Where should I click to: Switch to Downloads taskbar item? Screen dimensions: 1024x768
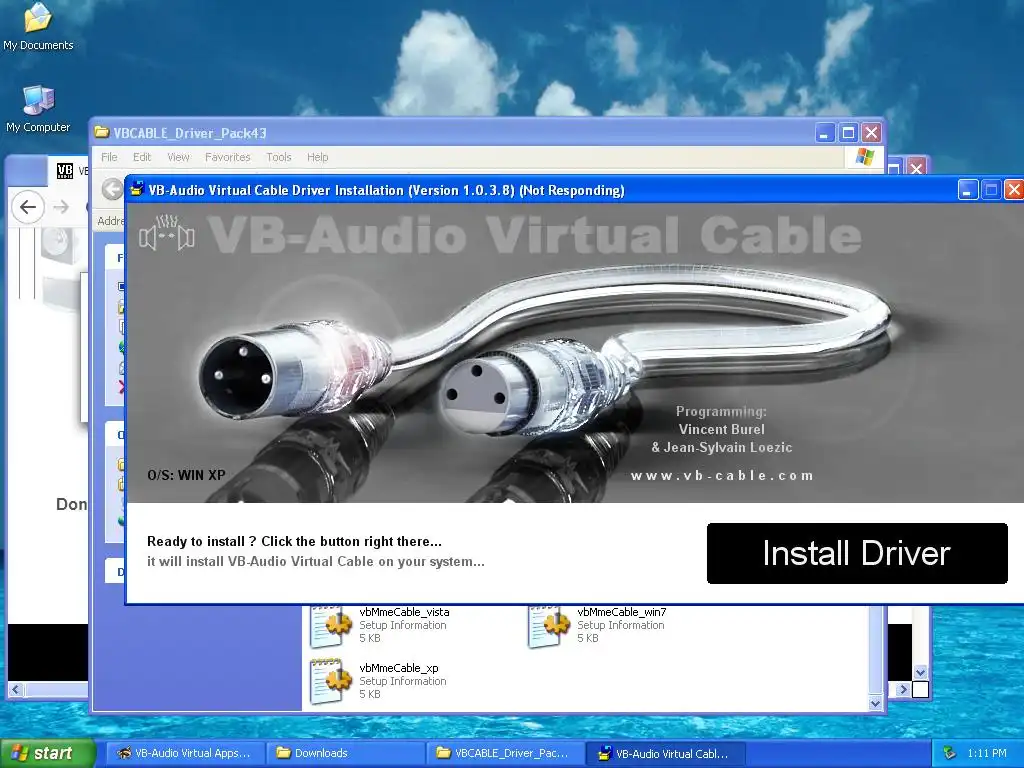345,753
